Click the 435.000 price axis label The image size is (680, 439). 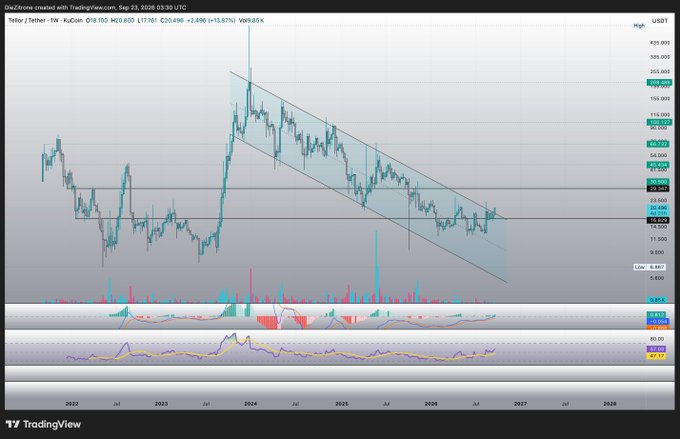pyautogui.click(x=660, y=43)
